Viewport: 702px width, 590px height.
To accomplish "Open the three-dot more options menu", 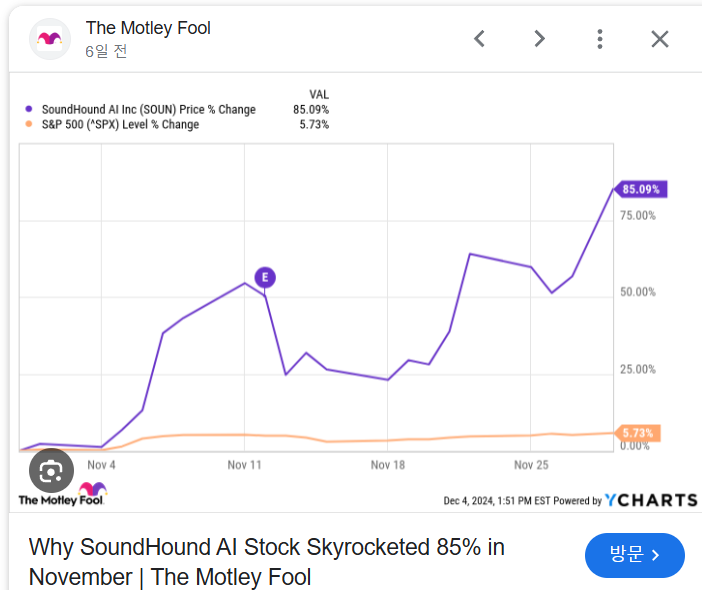I will click(600, 39).
